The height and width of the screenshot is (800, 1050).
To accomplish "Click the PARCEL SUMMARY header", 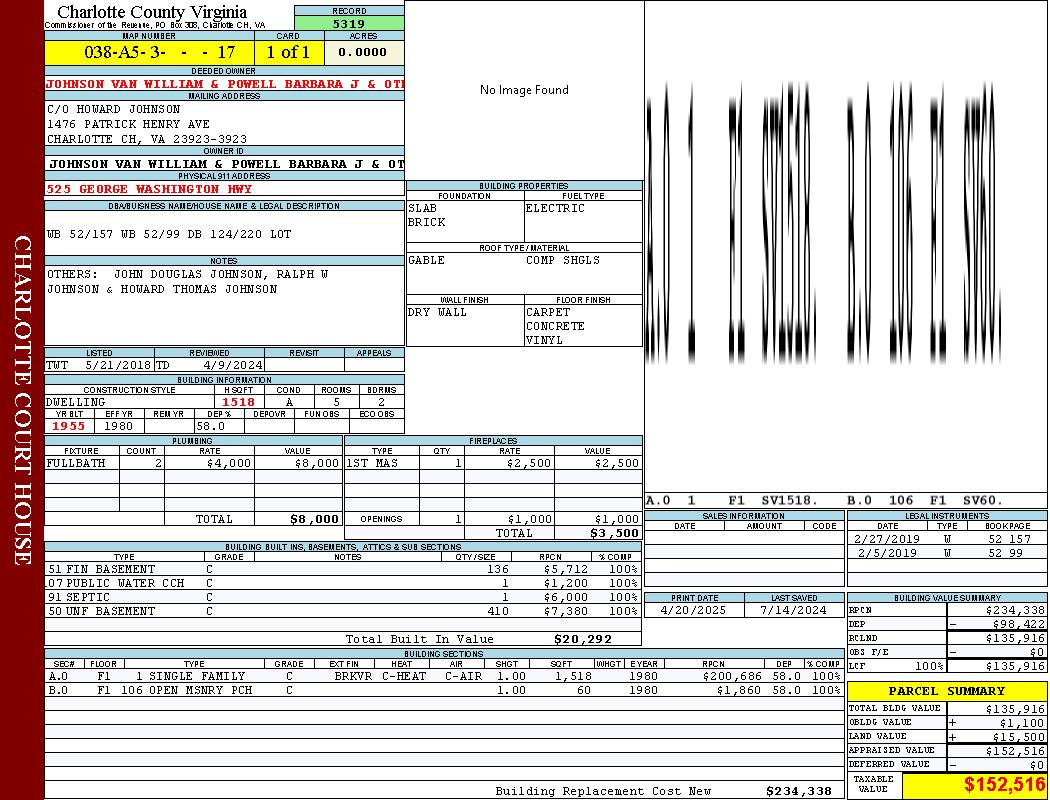I will pyautogui.click(x=947, y=691).
